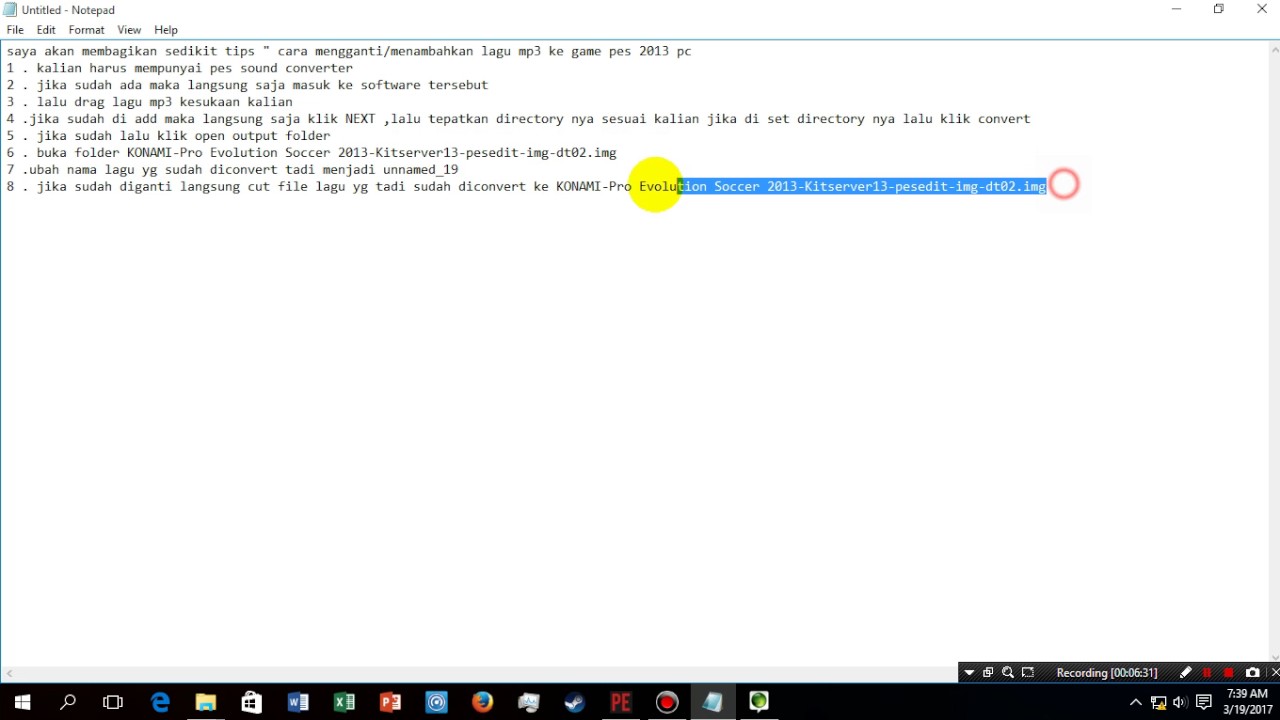Open the monitor-chart app in the taskbar
1280x720 pixels.
[528, 702]
